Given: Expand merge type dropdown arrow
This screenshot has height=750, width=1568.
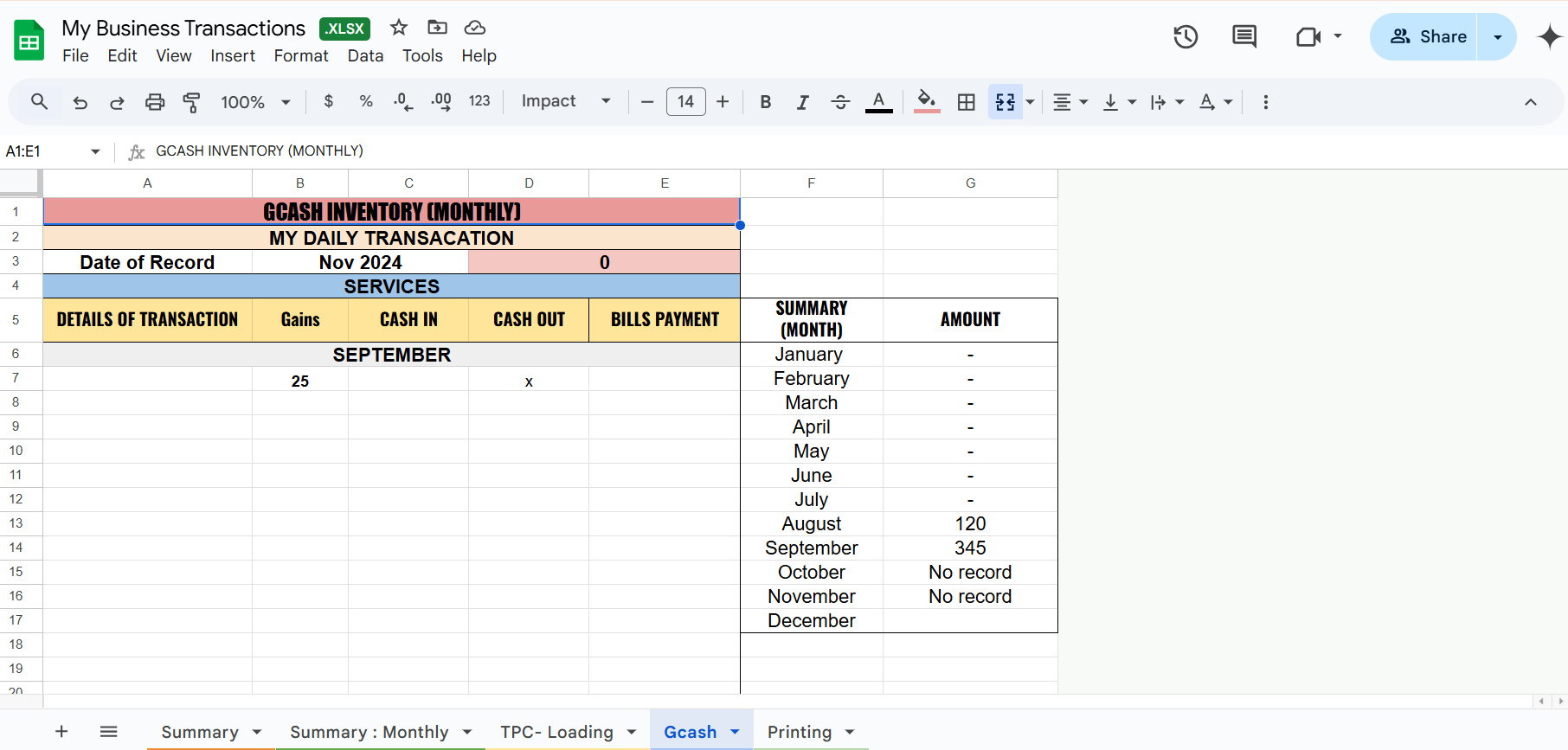Looking at the screenshot, I should click(1030, 102).
